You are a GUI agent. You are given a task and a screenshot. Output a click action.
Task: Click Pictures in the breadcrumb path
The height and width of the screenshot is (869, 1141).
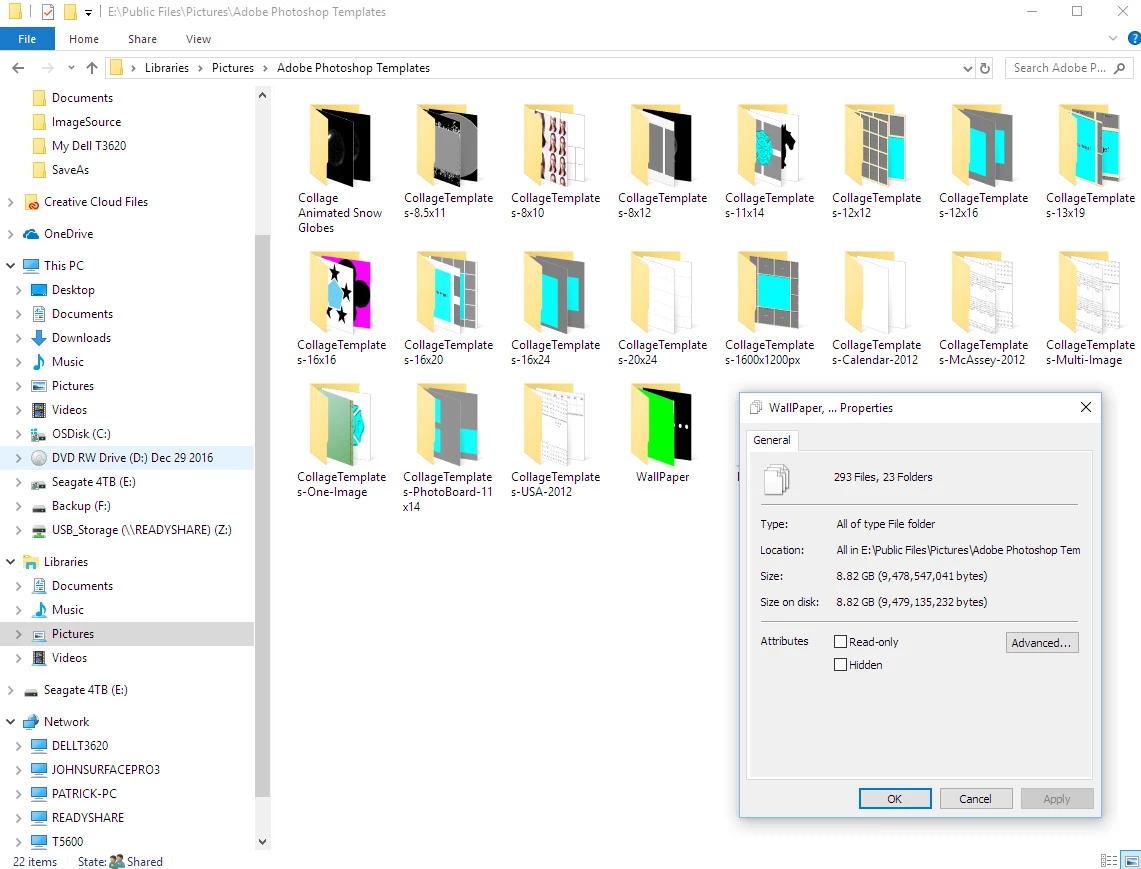click(x=233, y=68)
